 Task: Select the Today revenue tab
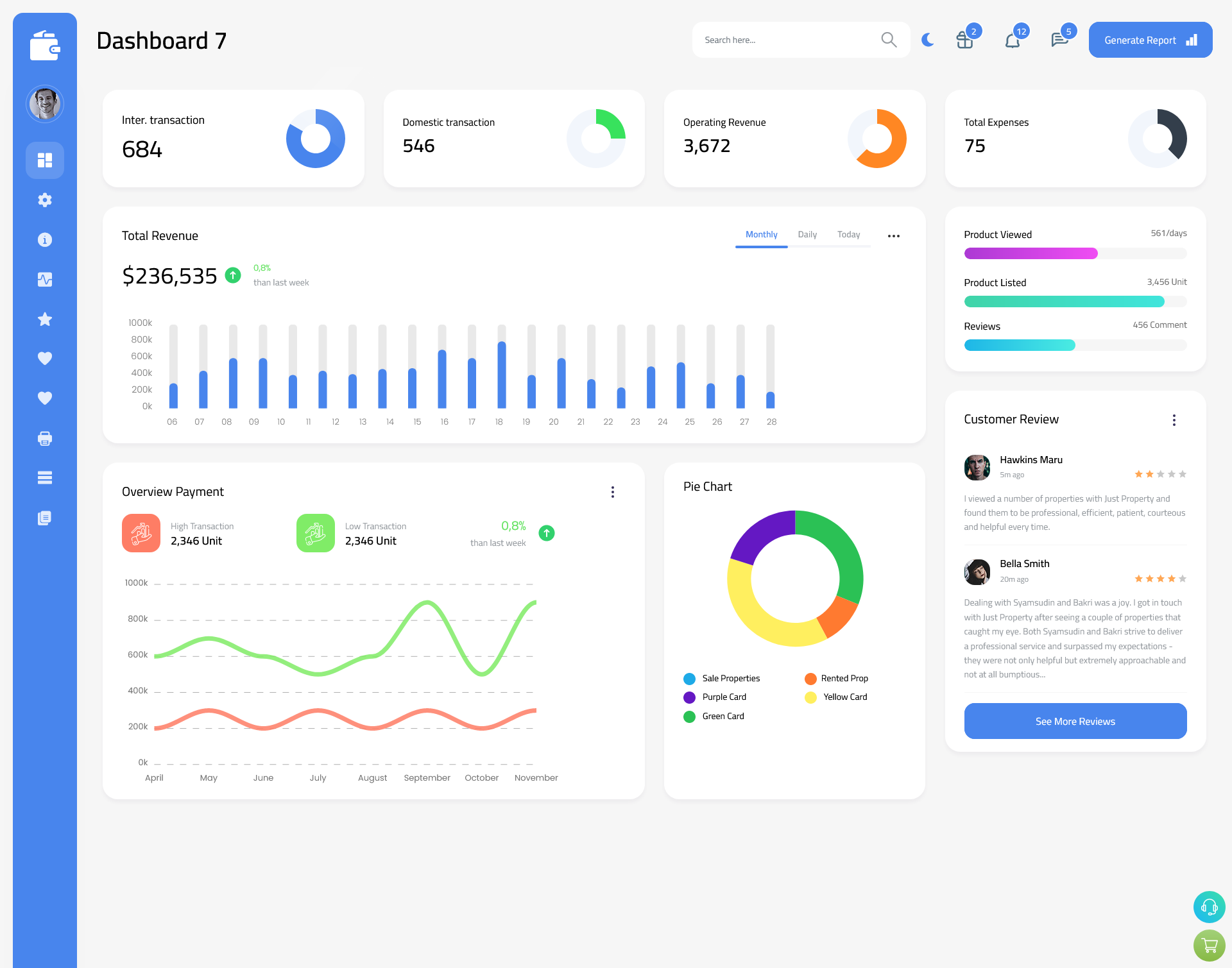click(x=848, y=235)
